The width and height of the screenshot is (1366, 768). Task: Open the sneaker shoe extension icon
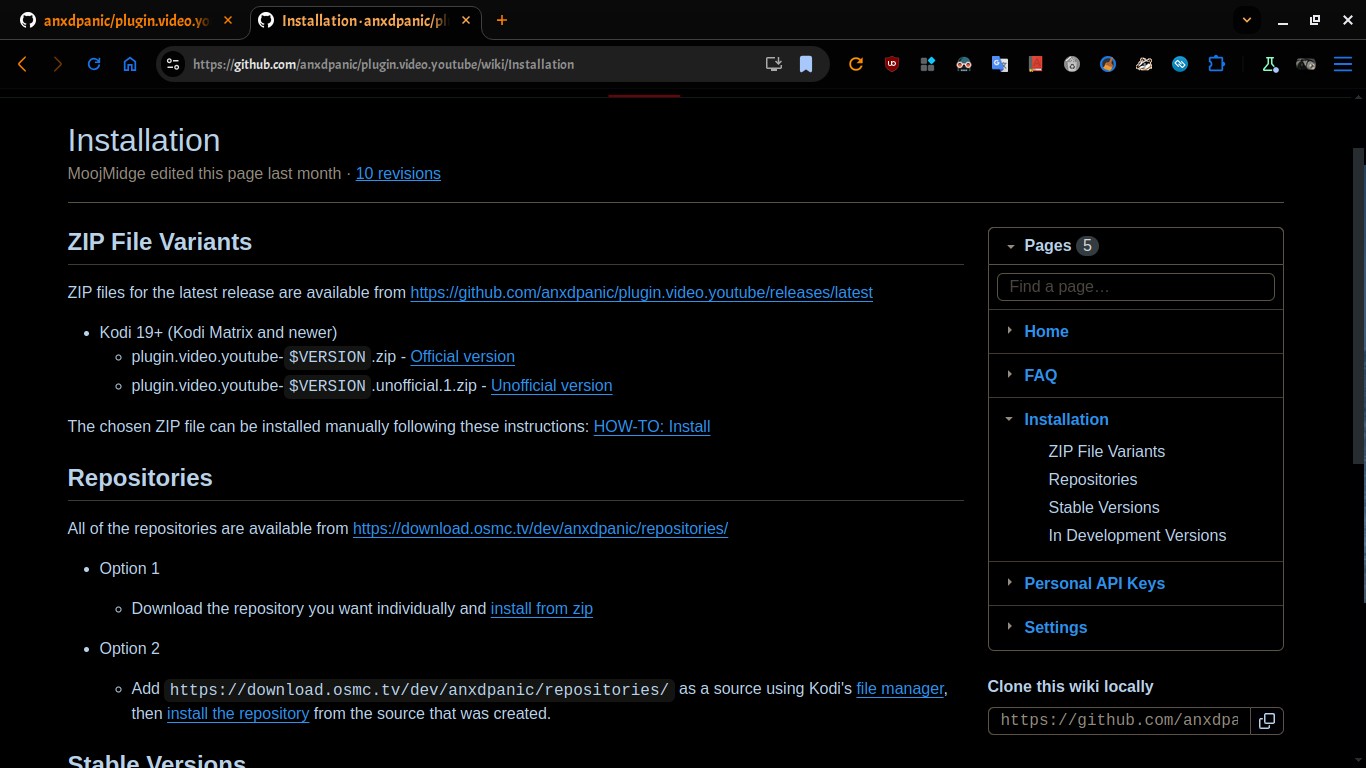pos(1144,64)
